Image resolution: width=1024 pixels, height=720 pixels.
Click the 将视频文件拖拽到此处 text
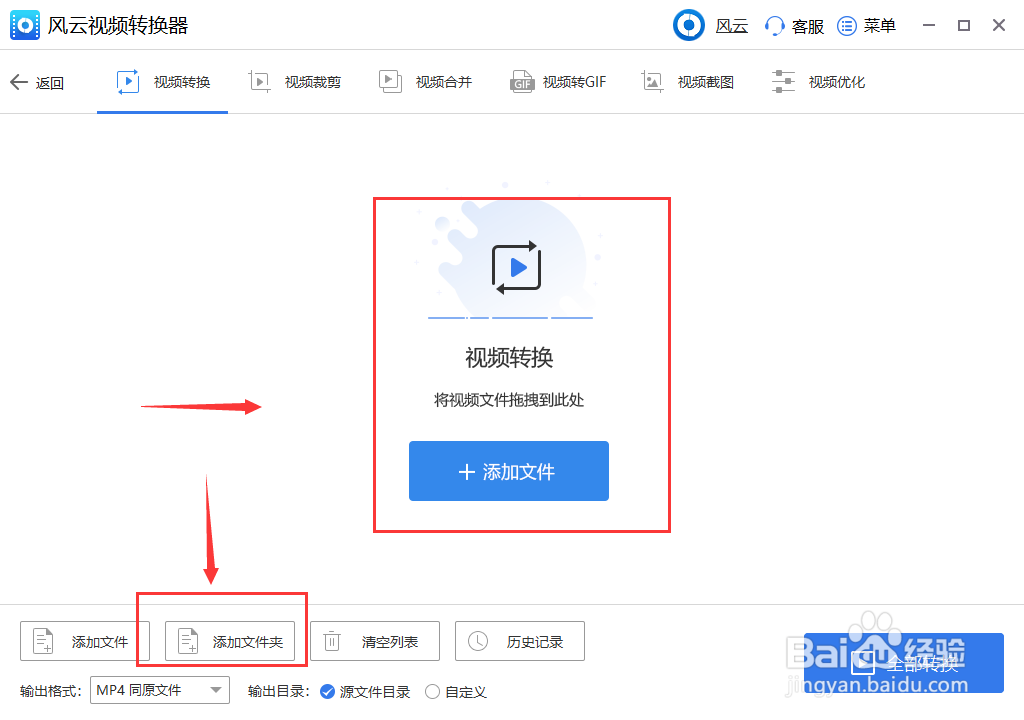[x=509, y=400]
